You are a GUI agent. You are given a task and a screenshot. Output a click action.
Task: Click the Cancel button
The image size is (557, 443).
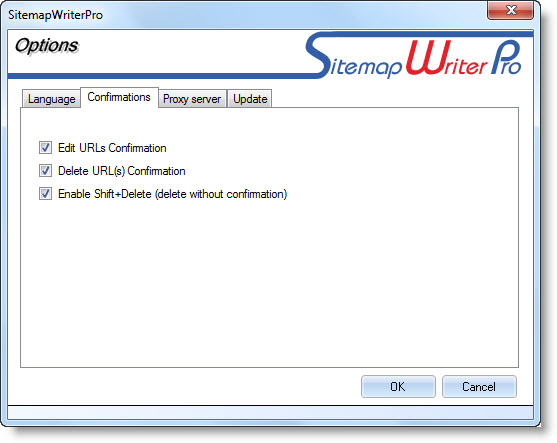[x=479, y=387]
